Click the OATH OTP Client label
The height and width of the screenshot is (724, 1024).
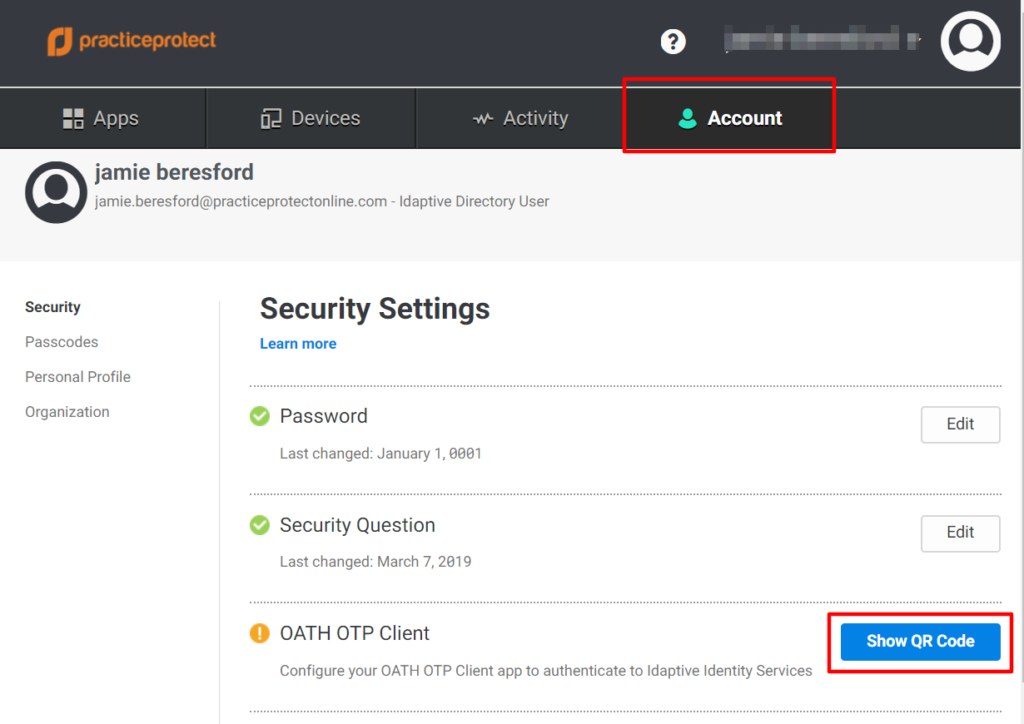pyautogui.click(x=355, y=633)
